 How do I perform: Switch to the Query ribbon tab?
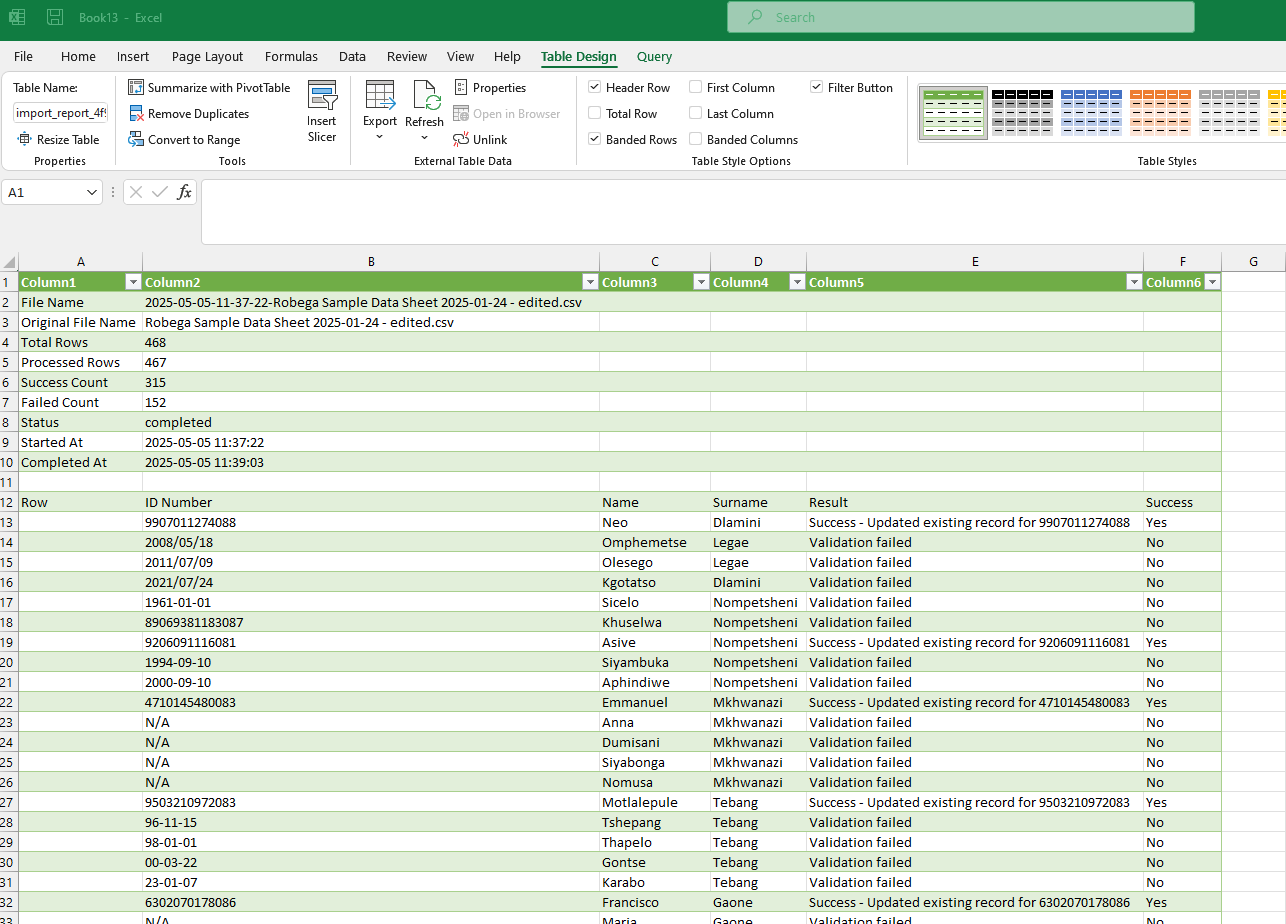[654, 57]
